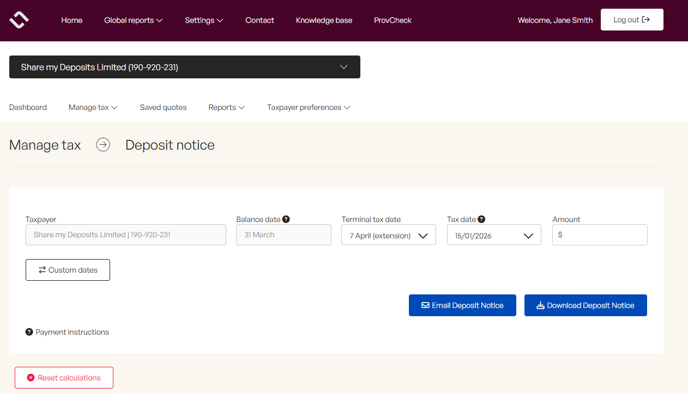Screen dimensions: 688x394
Task: Switch to the Dashboard tab
Action: 28,107
